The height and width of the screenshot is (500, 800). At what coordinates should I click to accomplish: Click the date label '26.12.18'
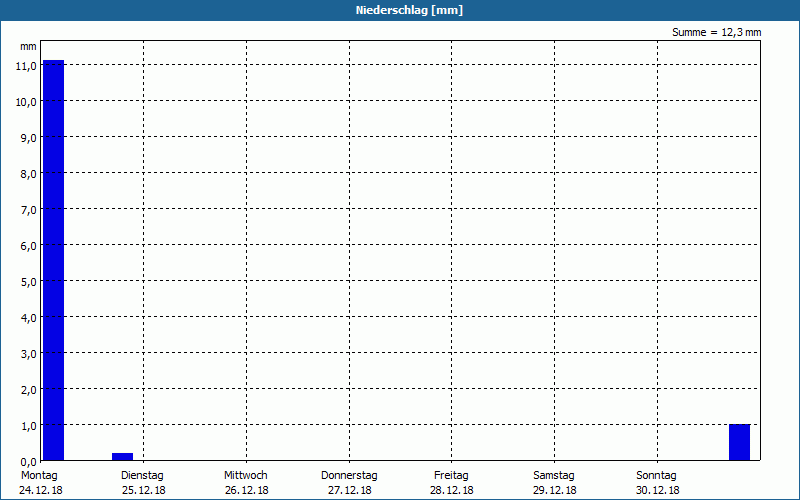click(x=246, y=490)
